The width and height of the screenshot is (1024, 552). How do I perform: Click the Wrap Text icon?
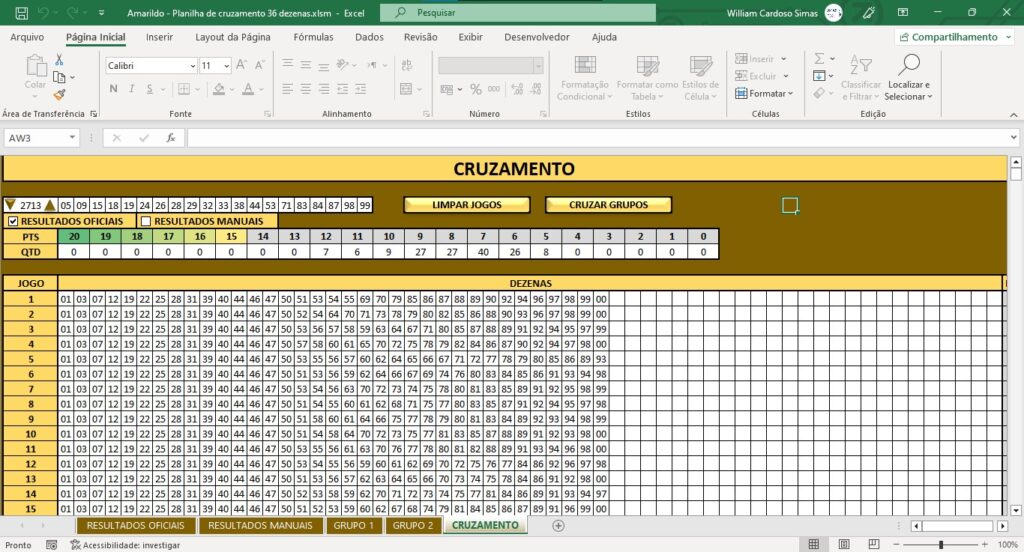(x=406, y=65)
